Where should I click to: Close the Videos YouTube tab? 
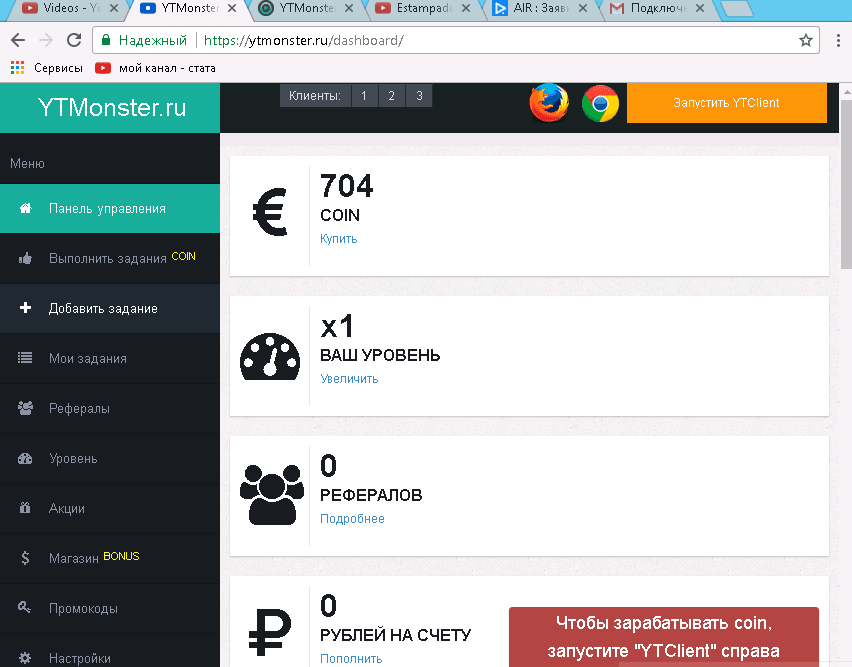114,8
